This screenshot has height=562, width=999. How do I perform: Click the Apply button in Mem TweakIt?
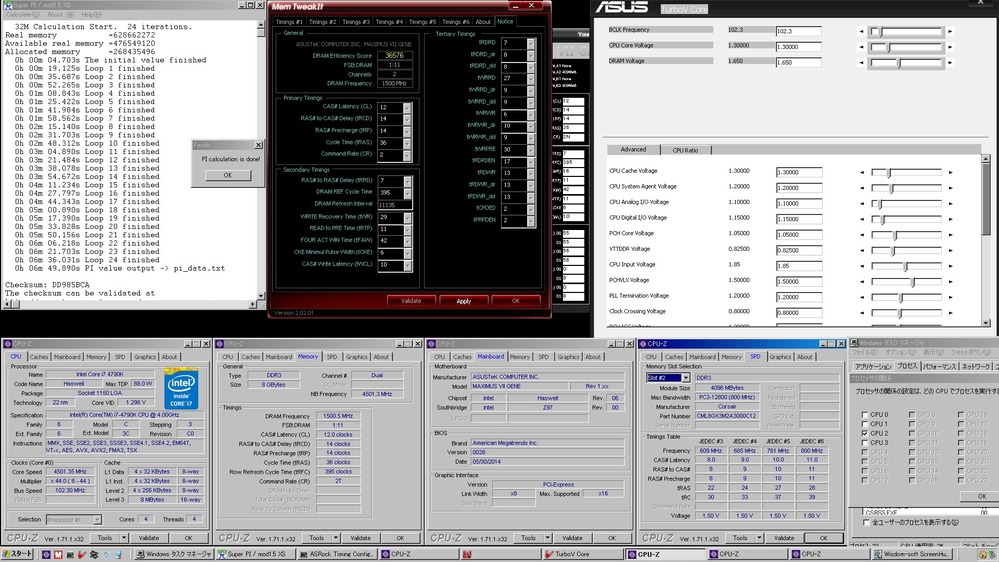click(x=463, y=301)
